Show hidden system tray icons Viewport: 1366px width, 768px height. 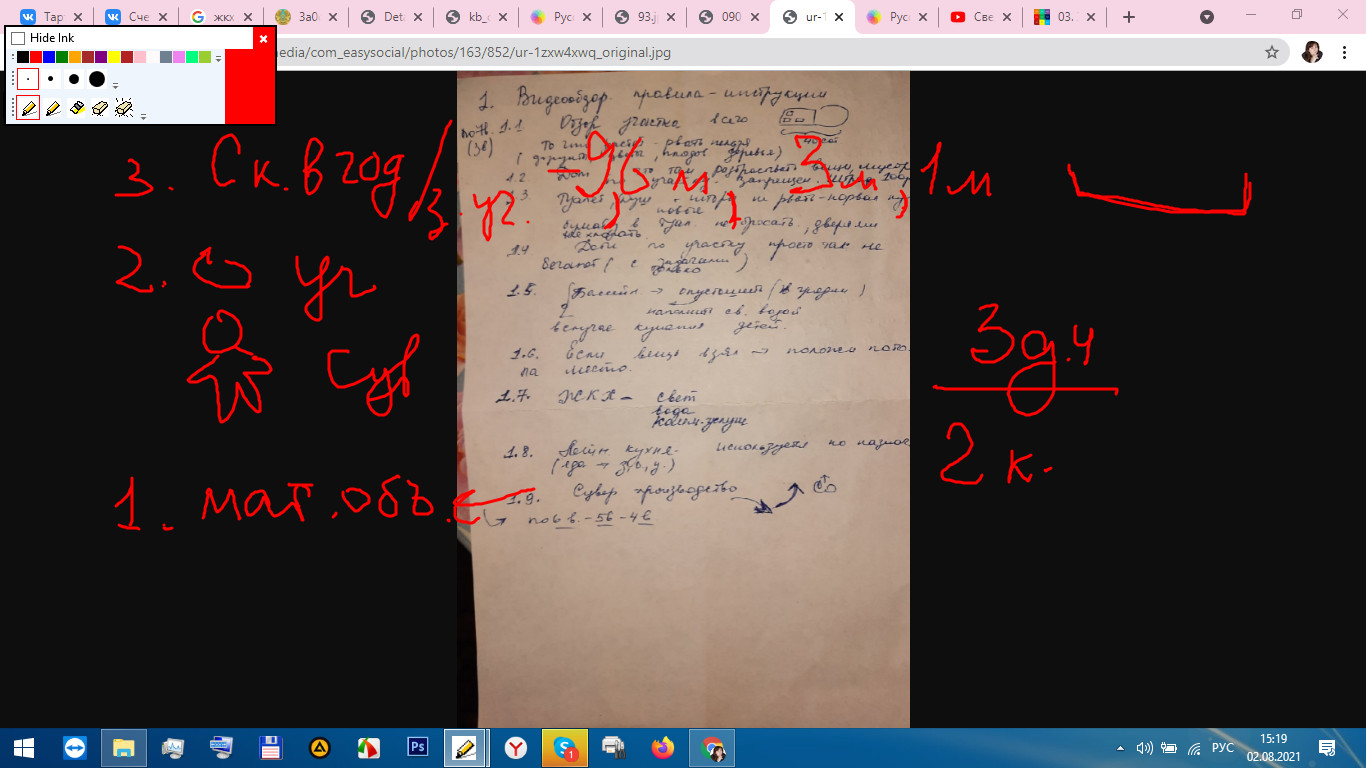click(x=1121, y=747)
